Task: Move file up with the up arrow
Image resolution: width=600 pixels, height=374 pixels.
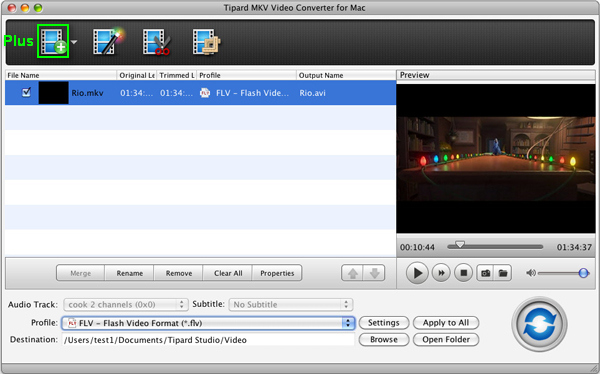Action: tap(352, 273)
